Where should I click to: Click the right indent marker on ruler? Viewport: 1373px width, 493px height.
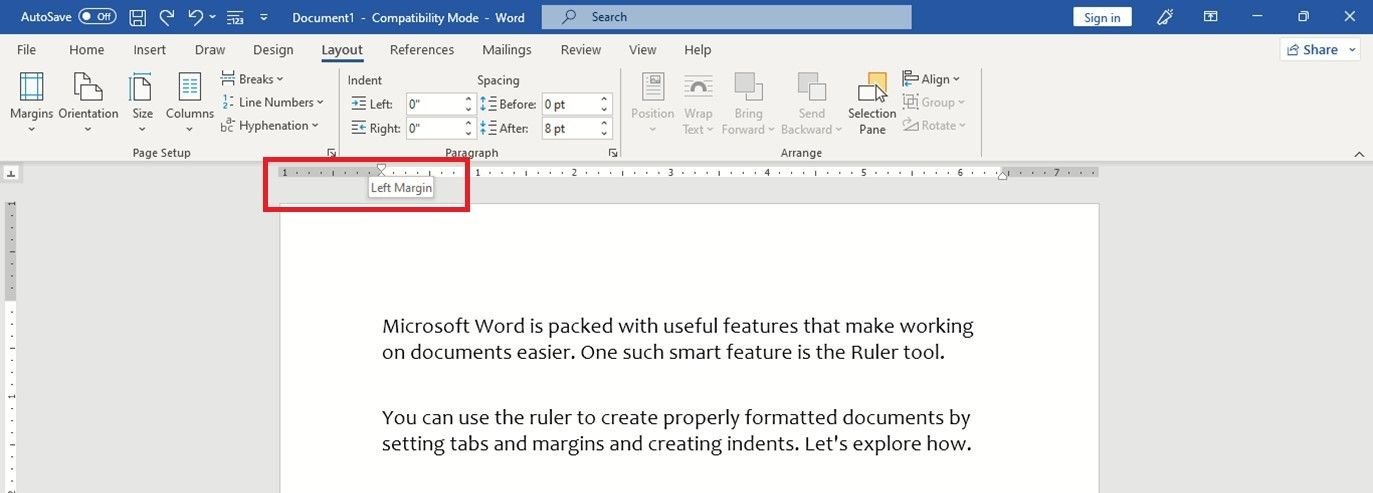(1002, 176)
